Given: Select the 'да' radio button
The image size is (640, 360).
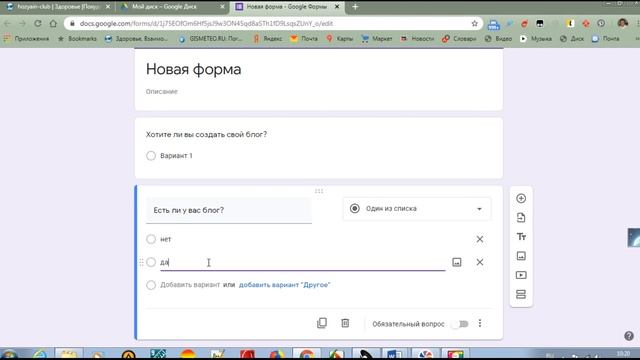Looking at the screenshot, I should click(x=151, y=262).
